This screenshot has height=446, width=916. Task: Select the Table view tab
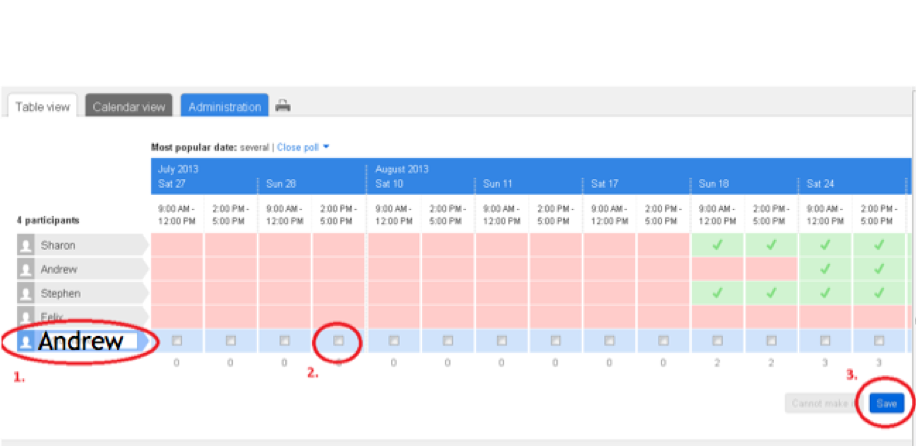click(41, 107)
